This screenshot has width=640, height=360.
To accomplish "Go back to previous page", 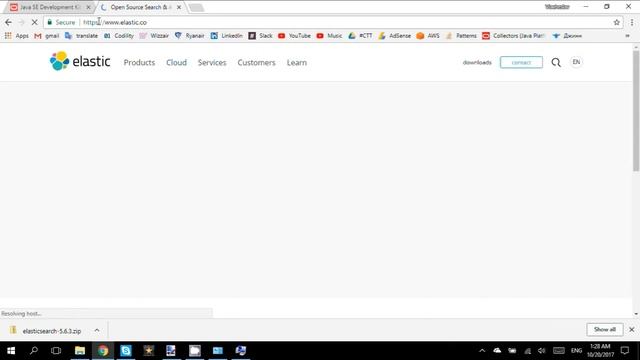I will [x=9, y=22].
